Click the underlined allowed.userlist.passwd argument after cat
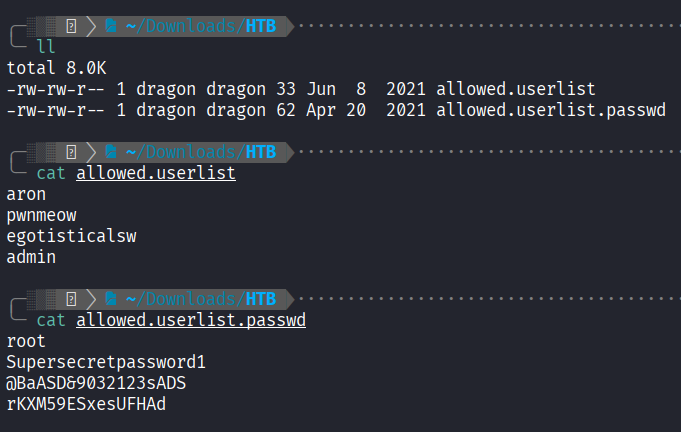 (x=190, y=320)
